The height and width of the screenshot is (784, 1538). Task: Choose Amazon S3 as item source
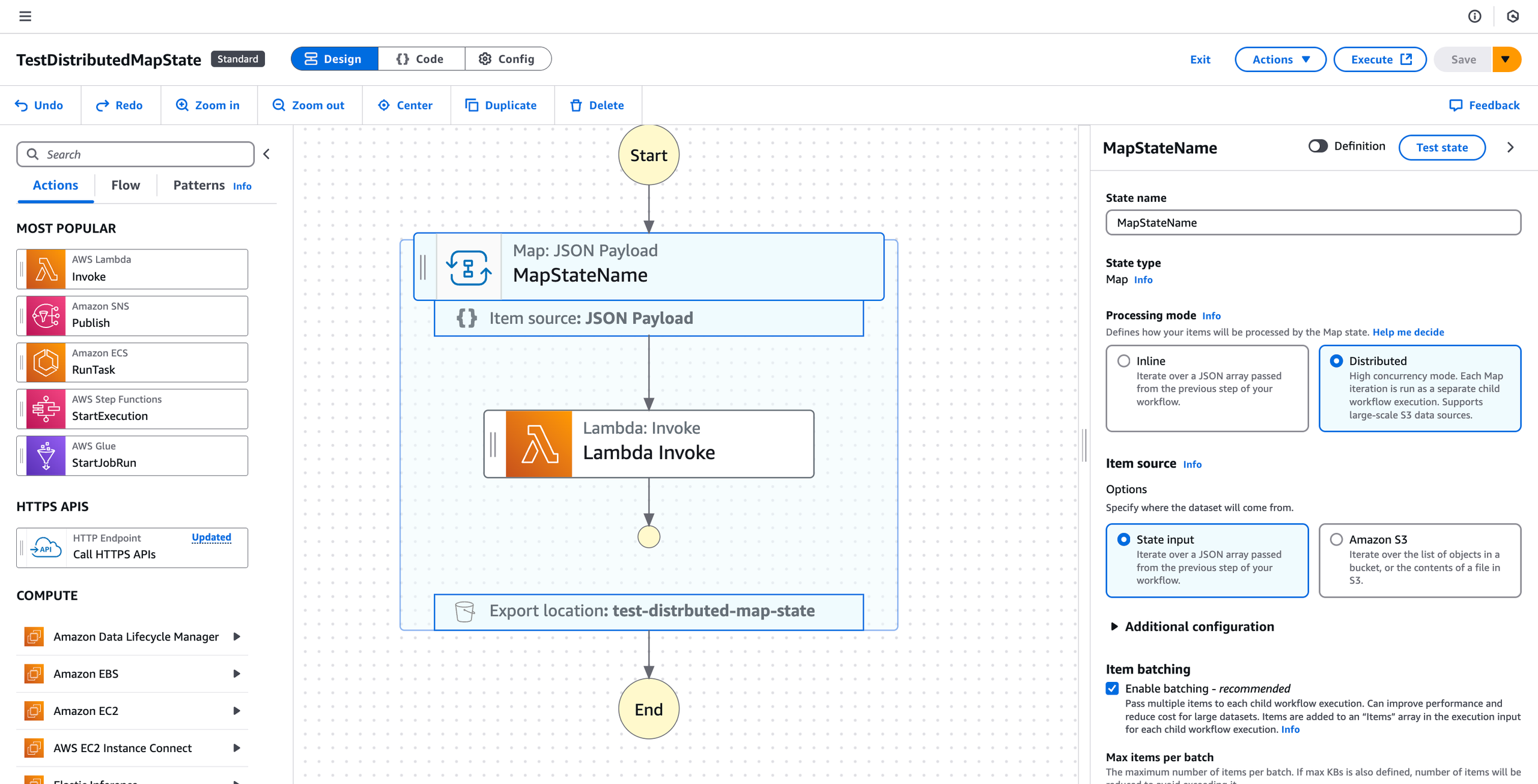pos(1336,539)
